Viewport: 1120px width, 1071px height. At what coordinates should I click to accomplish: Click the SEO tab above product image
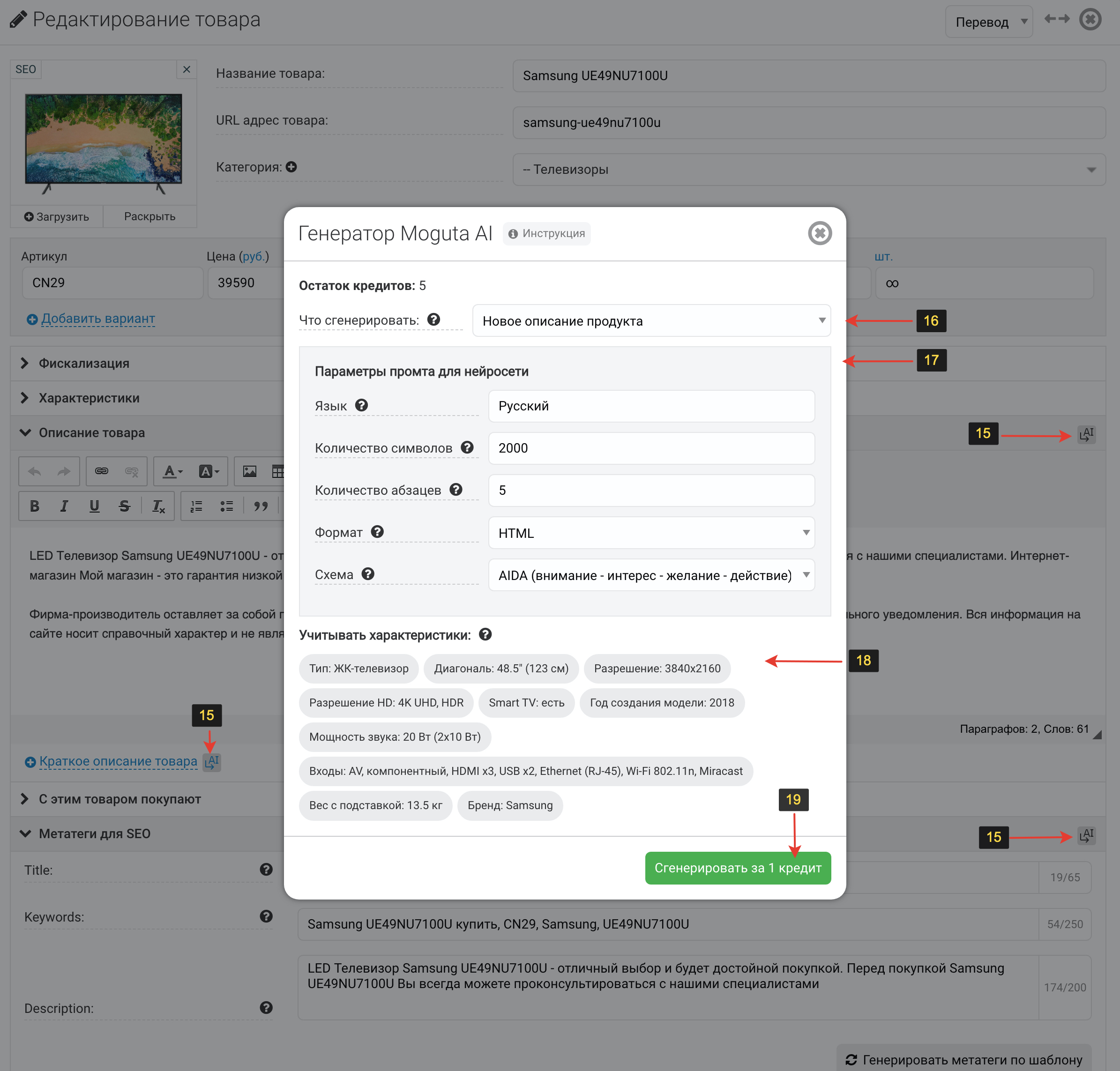[26, 69]
